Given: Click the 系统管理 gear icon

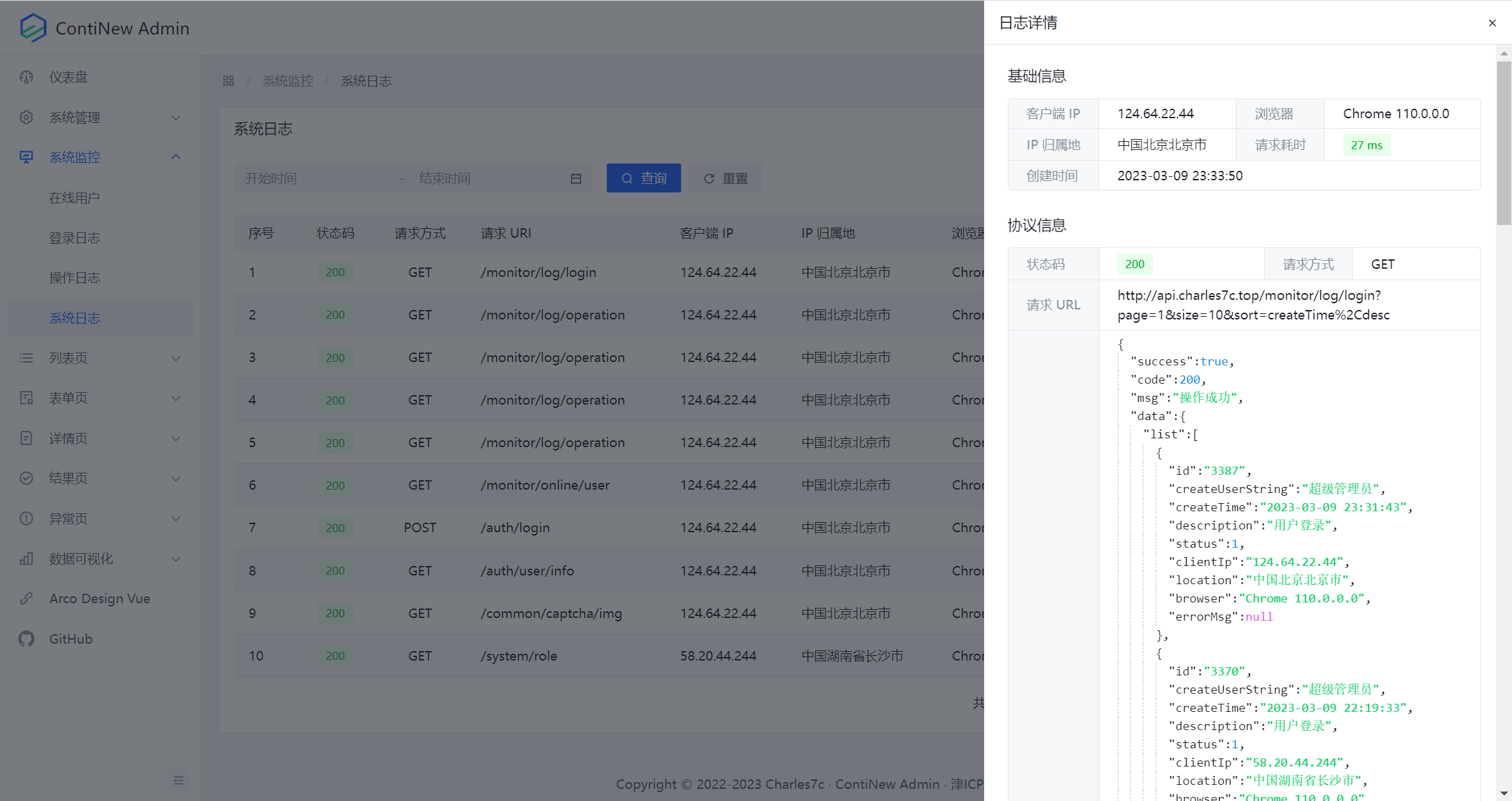Looking at the screenshot, I should click(26, 118).
